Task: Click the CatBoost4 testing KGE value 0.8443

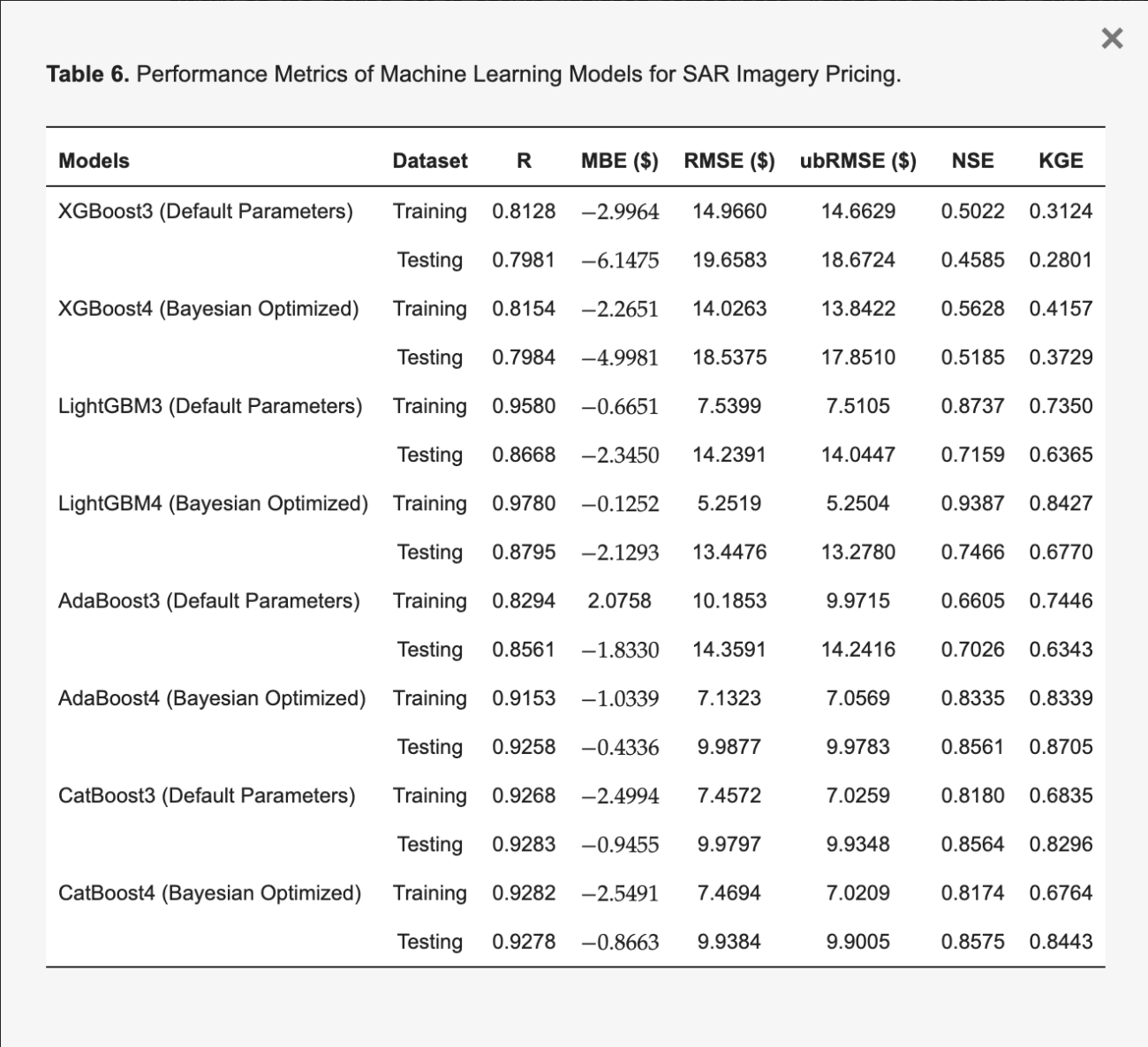Action: pyautogui.click(x=1061, y=941)
